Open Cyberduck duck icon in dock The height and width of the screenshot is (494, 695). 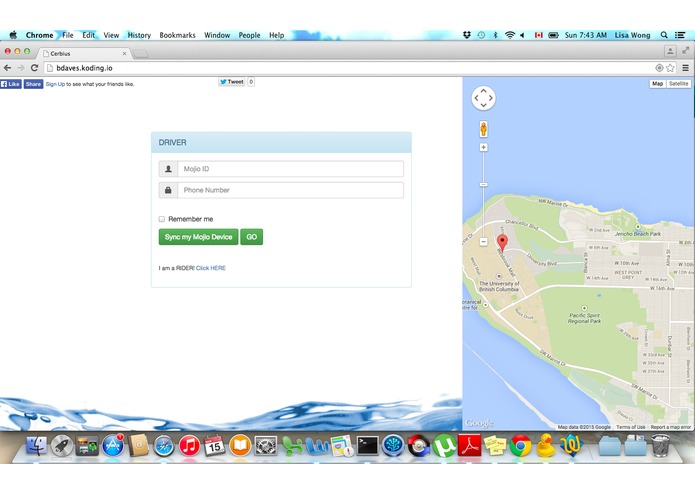[x=546, y=445]
